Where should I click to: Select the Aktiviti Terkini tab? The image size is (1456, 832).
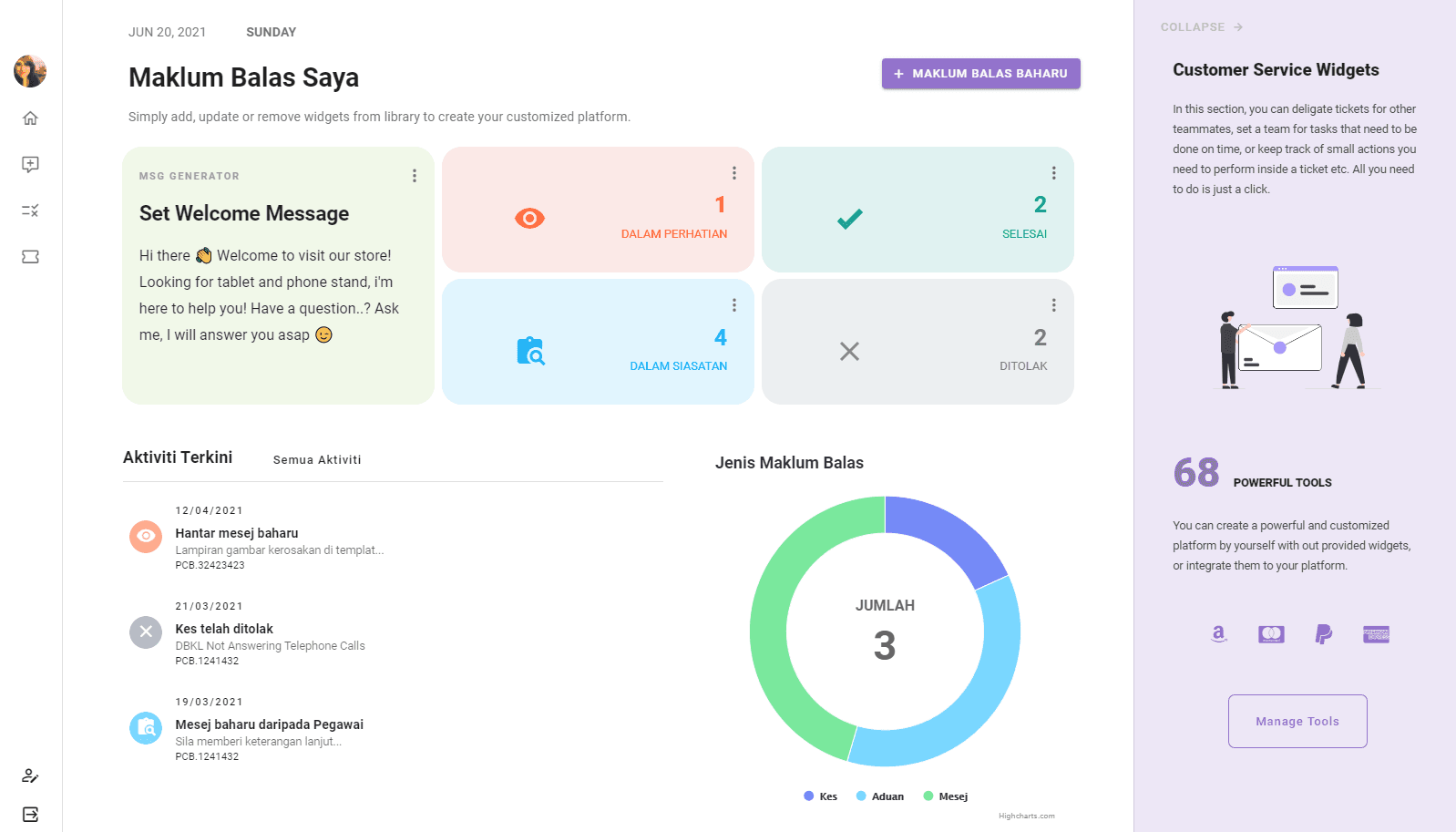178,457
